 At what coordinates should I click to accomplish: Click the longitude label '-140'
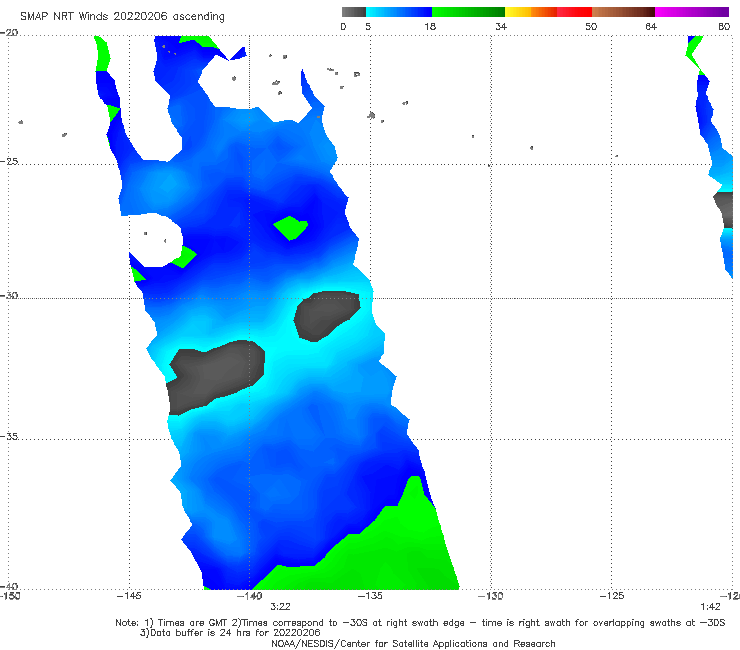click(x=249, y=596)
